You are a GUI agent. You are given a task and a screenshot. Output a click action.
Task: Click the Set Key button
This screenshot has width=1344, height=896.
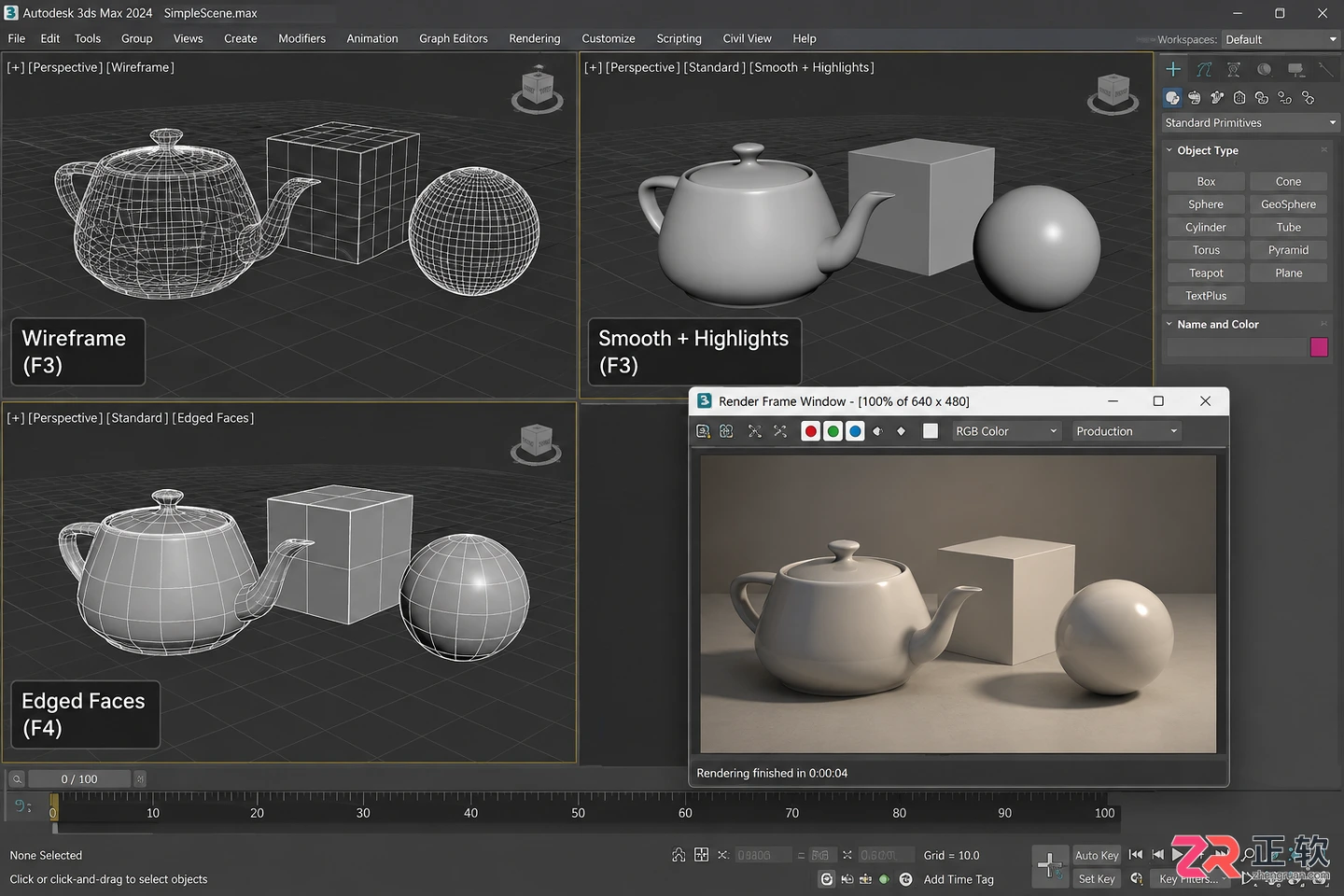(x=1097, y=879)
